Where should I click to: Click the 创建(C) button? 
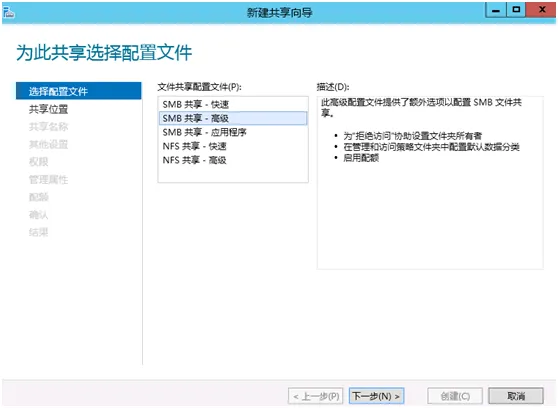click(455, 396)
